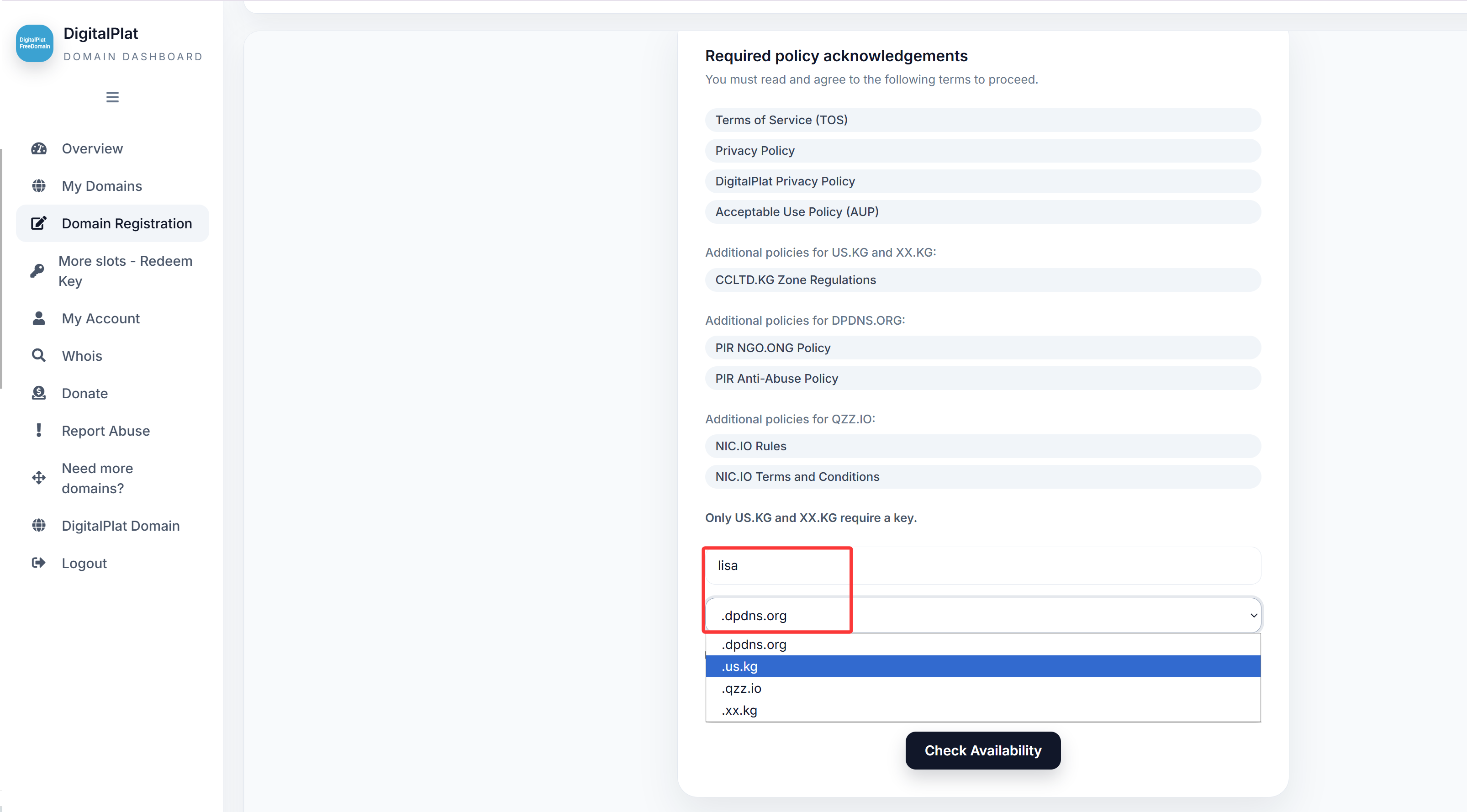Open the Terms of Service (TOS) link
The width and height of the screenshot is (1467, 812).
pyautogui.click(x=781, y=120)
